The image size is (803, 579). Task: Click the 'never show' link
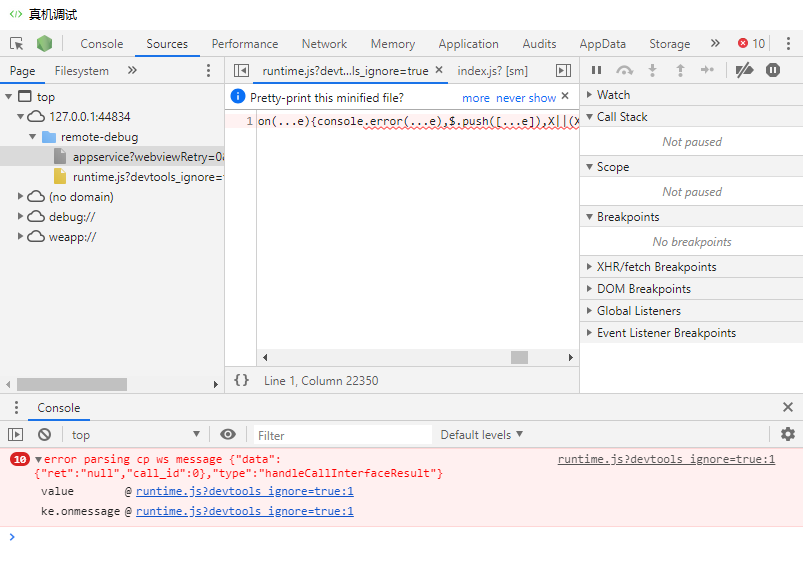pos(525,98)
